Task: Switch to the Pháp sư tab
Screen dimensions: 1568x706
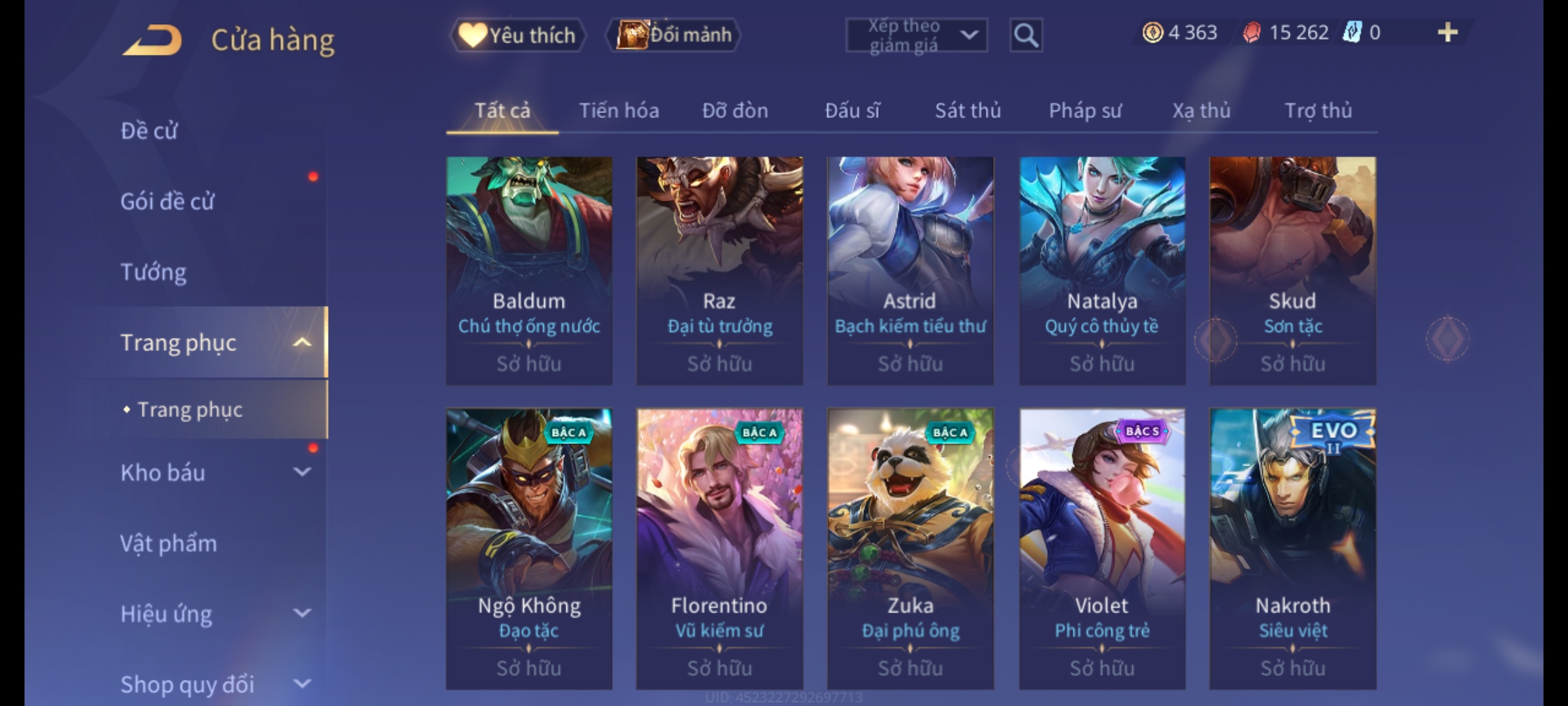Action: pyautogui.click(x=1085, y=110)
